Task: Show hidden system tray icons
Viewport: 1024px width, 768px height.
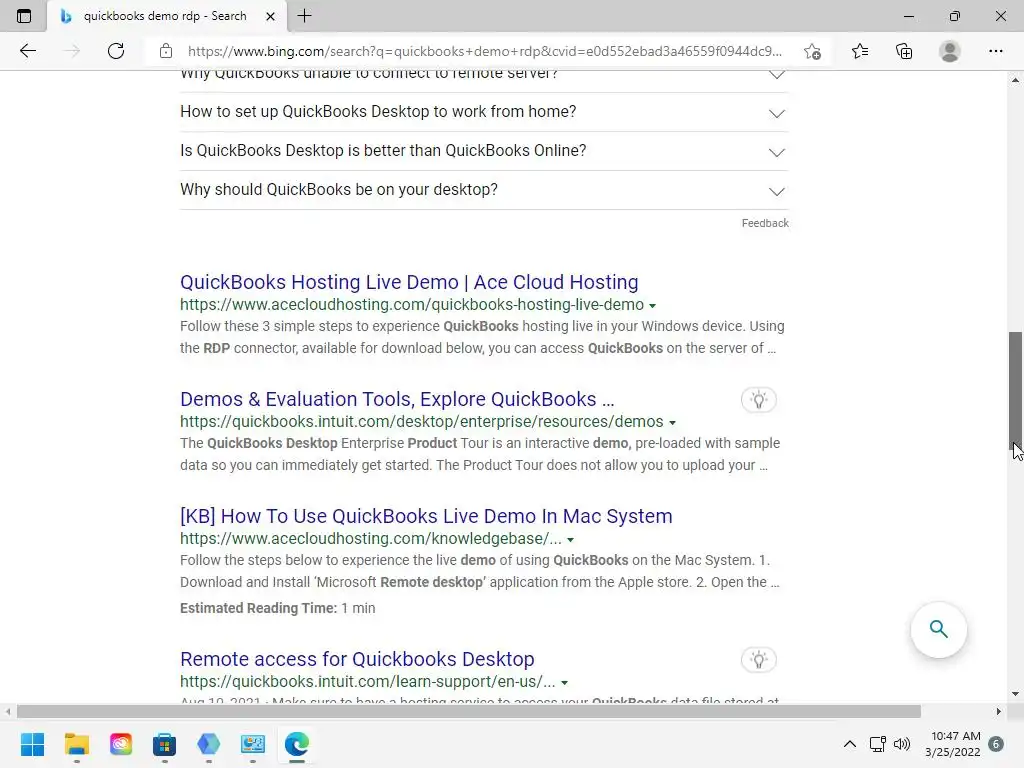Action: pos(850,744)
